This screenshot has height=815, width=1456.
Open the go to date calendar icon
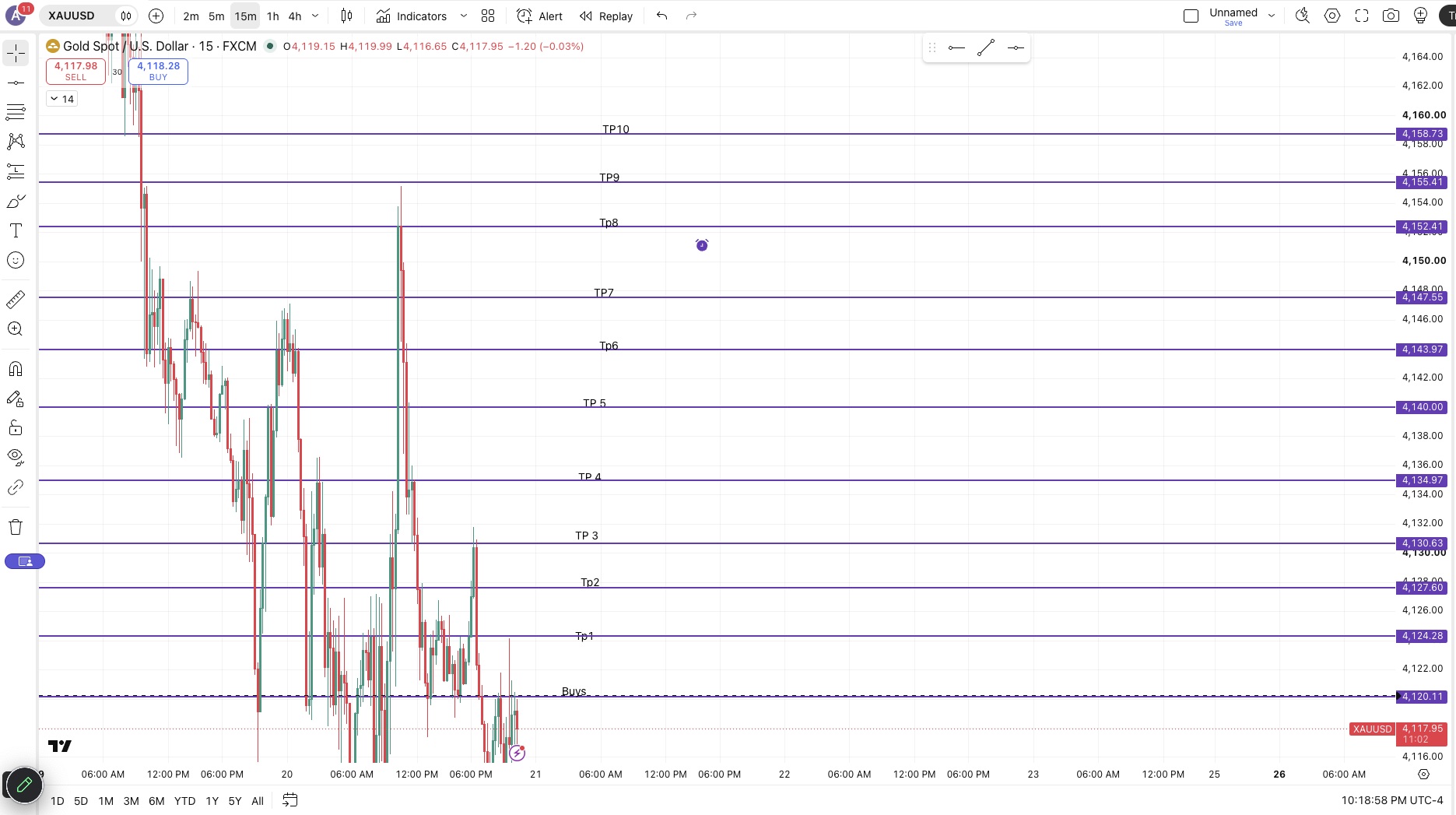coord(290,800)
